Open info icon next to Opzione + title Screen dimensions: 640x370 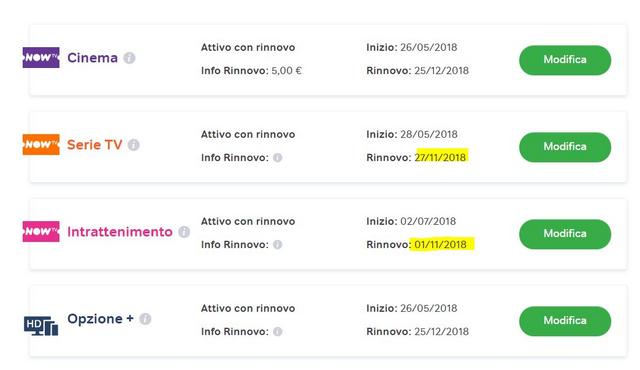(x=145, y=319)
